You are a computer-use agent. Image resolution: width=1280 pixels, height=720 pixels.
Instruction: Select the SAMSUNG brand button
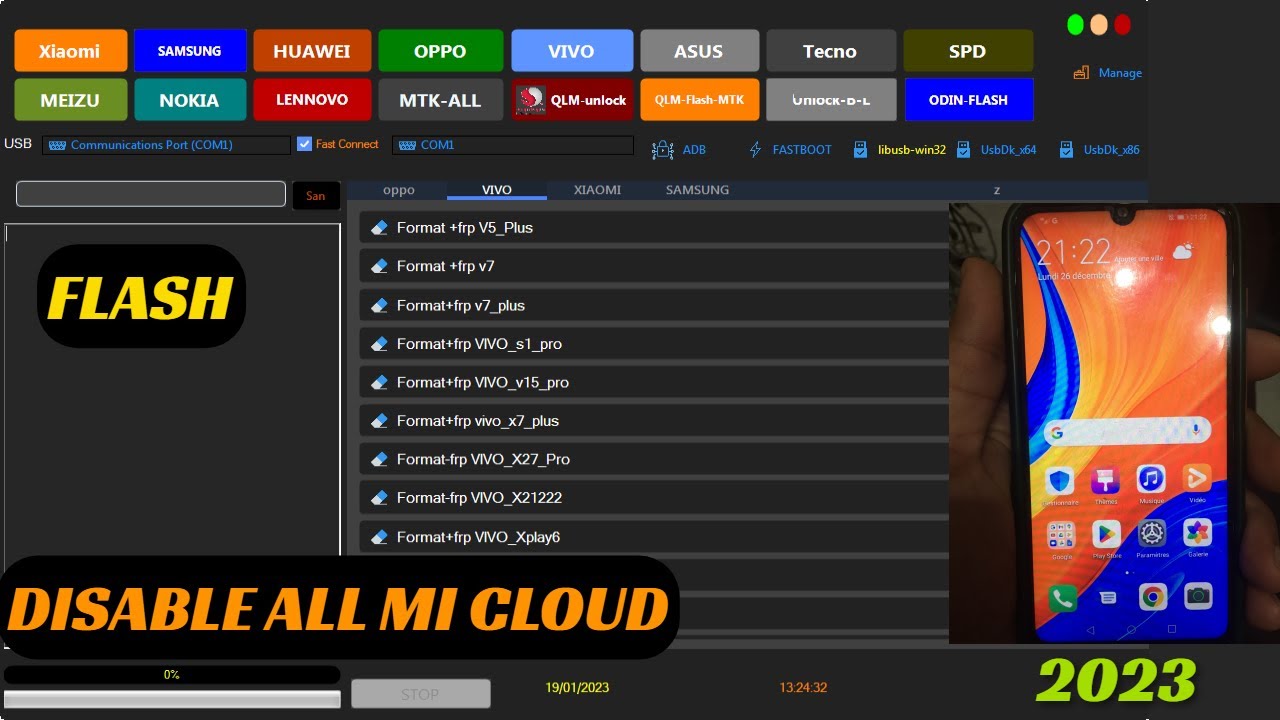pos(190,51)
